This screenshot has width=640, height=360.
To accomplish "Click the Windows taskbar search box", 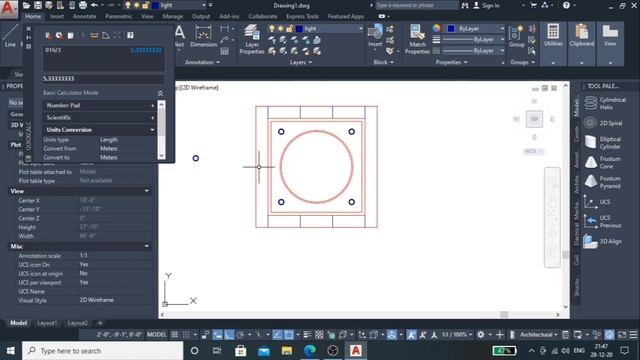I will [x=103, y=351].
